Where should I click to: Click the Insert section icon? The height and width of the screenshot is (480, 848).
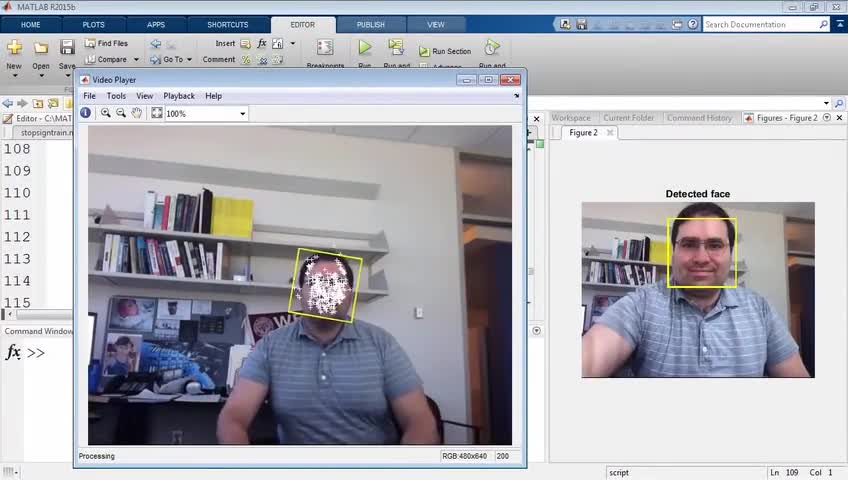tap(246, 44)
